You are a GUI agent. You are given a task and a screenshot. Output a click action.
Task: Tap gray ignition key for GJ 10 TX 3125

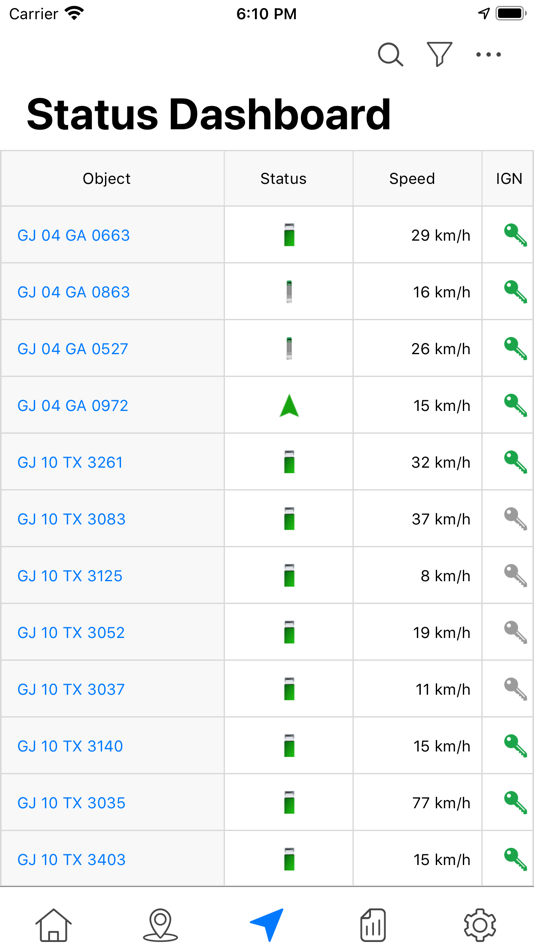click(x=515, y=576)
